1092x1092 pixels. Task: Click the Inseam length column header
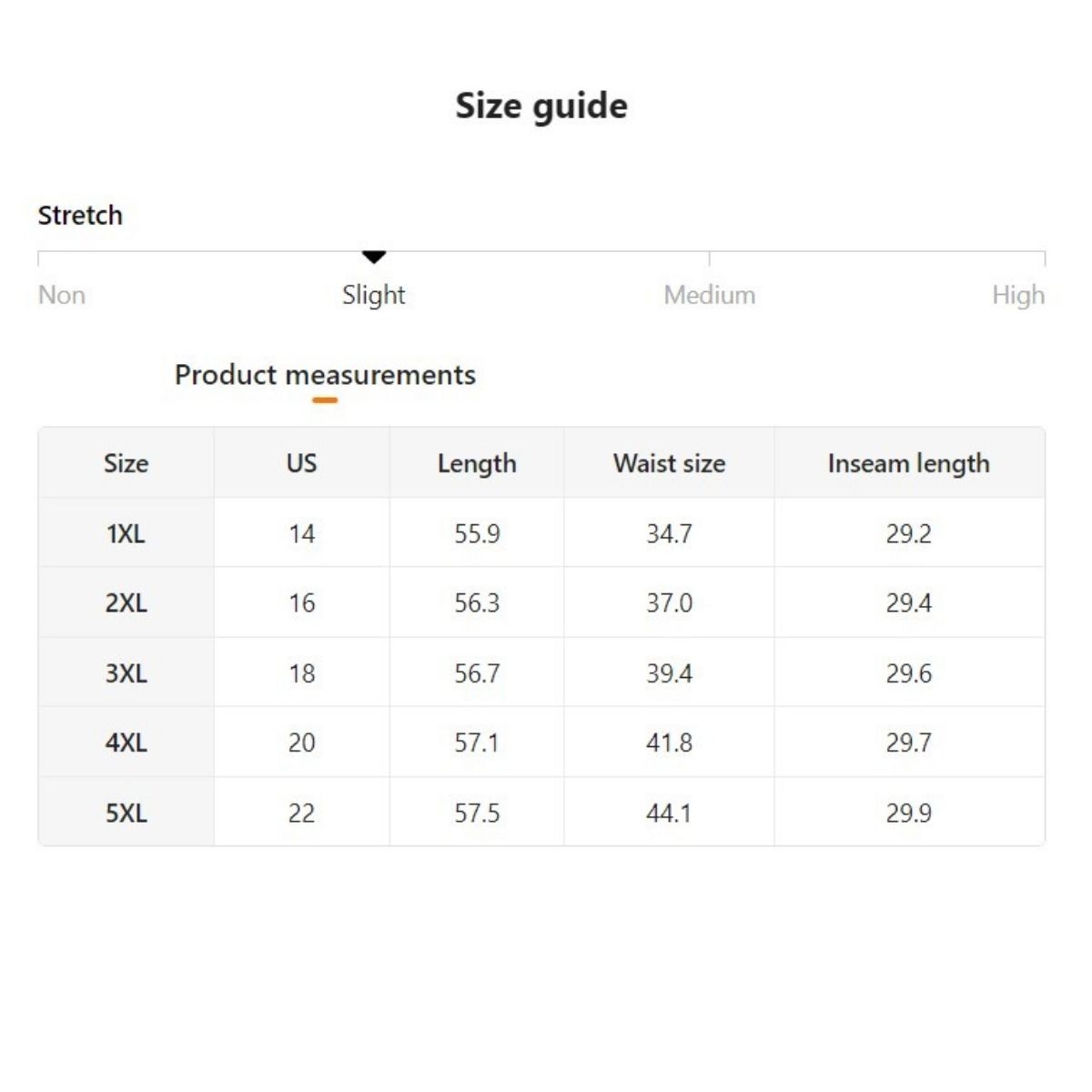point(908,463)
